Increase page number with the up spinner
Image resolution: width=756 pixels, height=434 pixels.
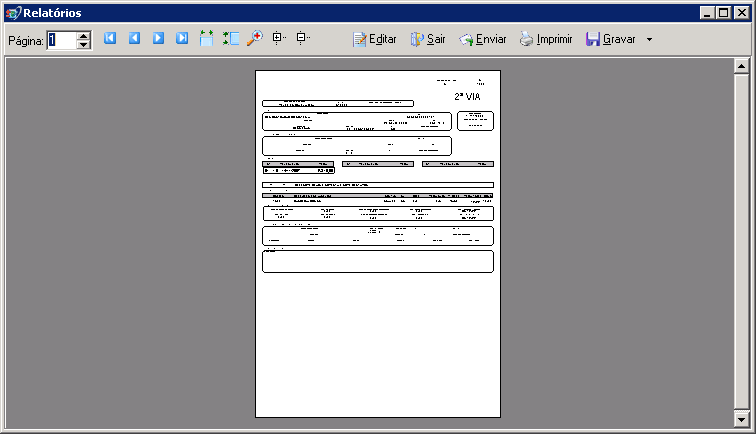click(x=83, y=36)
